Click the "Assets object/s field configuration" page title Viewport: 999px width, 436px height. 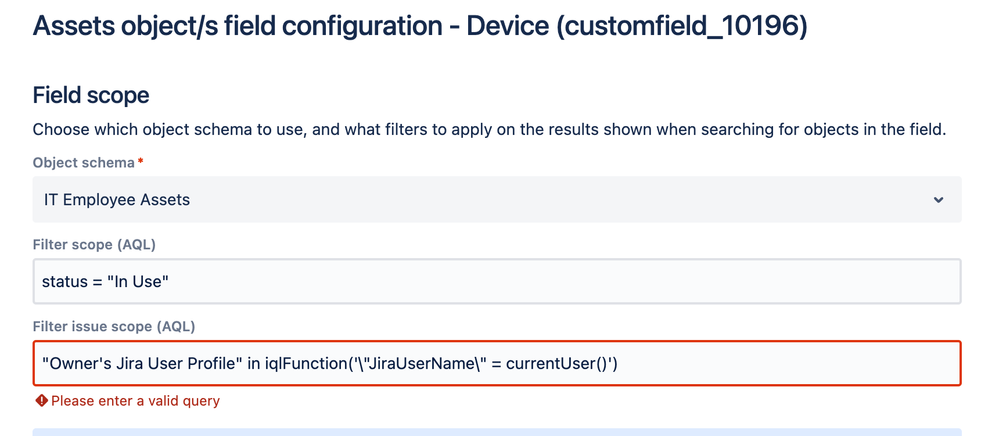click(x=238, y=26)
